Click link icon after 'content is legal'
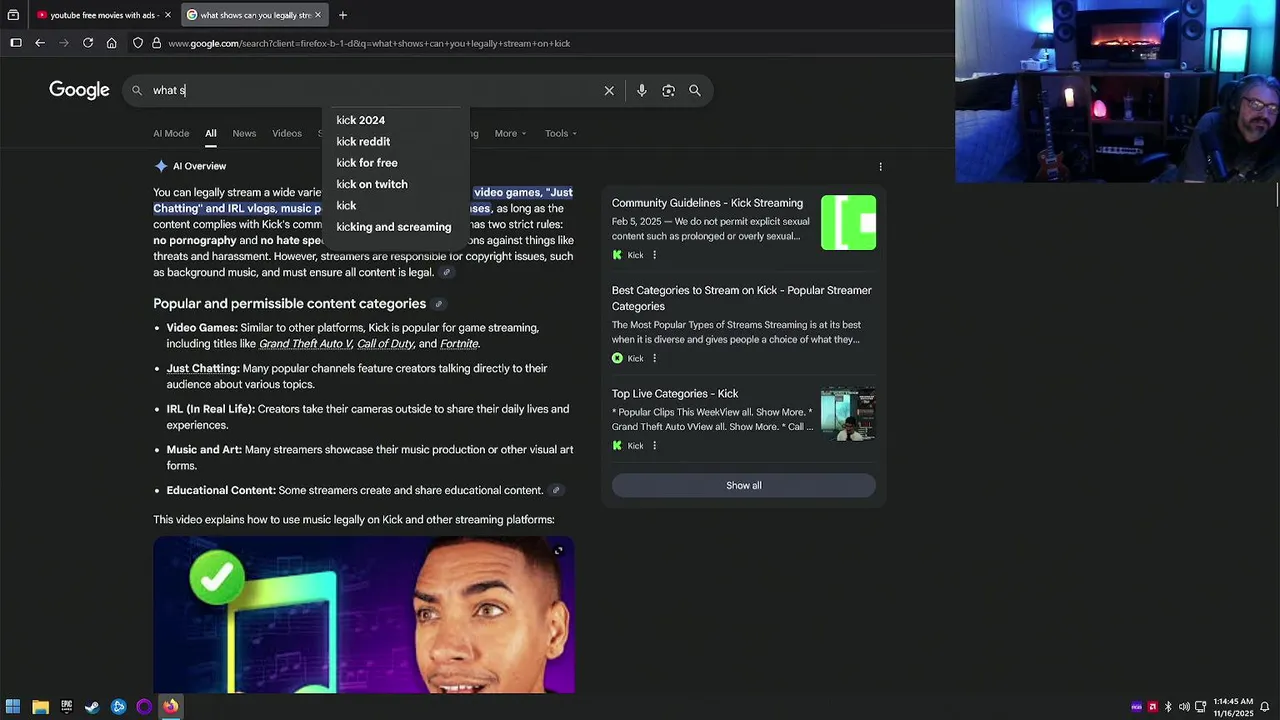Image resolution: width=1280 pixels, height=720 pixels. point(447,273)
